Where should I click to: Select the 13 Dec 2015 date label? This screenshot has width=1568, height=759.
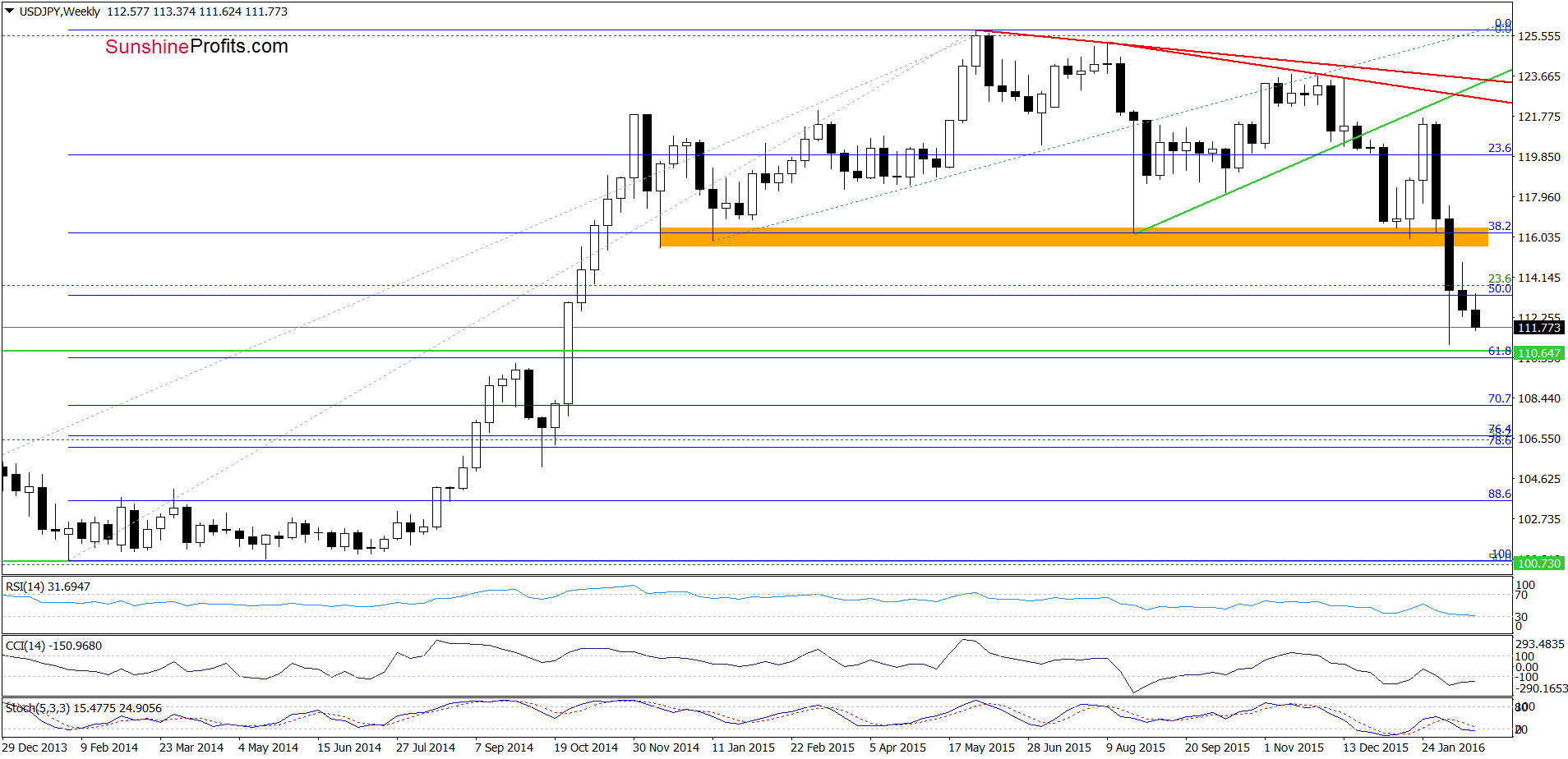coord(1376,747)
